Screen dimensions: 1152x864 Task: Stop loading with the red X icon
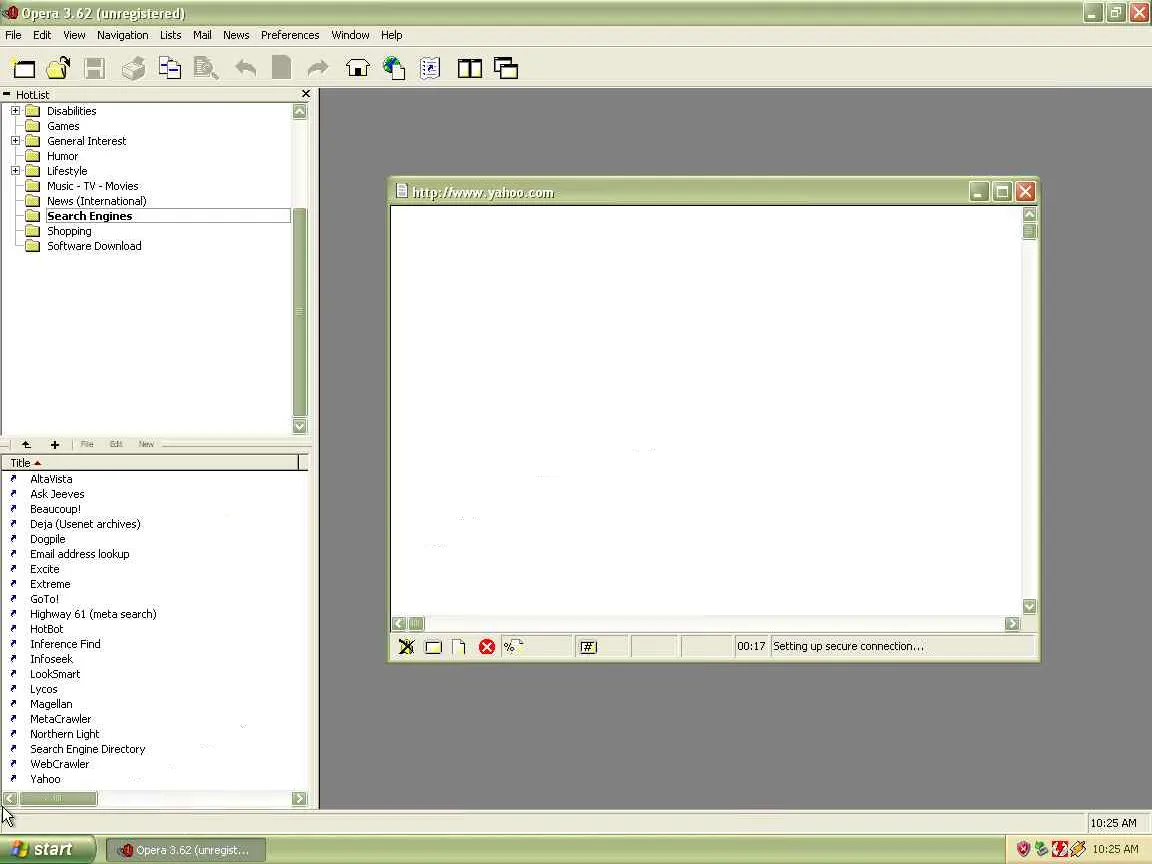tap(486, 647)
